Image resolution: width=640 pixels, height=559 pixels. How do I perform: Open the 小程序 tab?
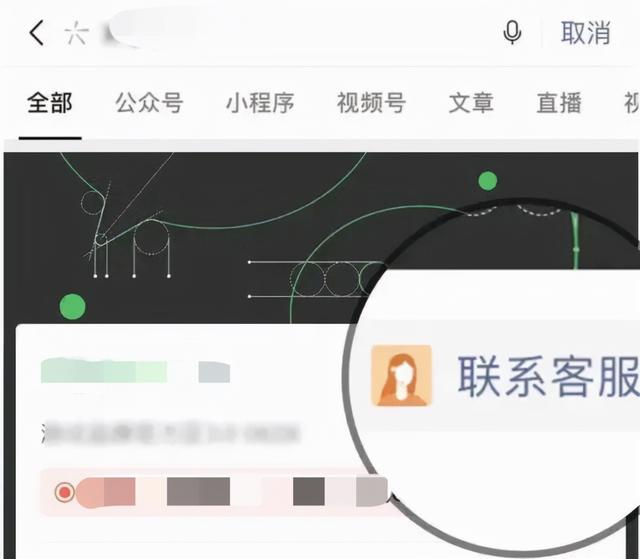tap(260, 103)
